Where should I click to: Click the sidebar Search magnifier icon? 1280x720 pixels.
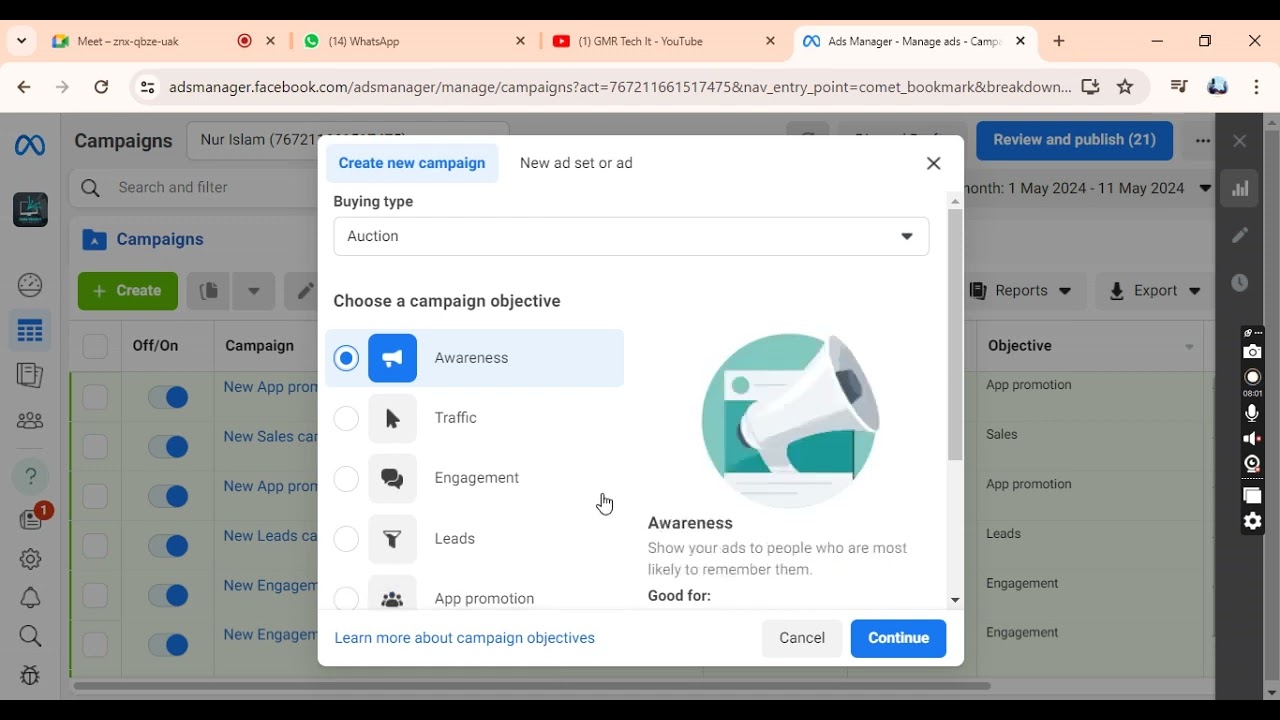(x=30, y=636)
